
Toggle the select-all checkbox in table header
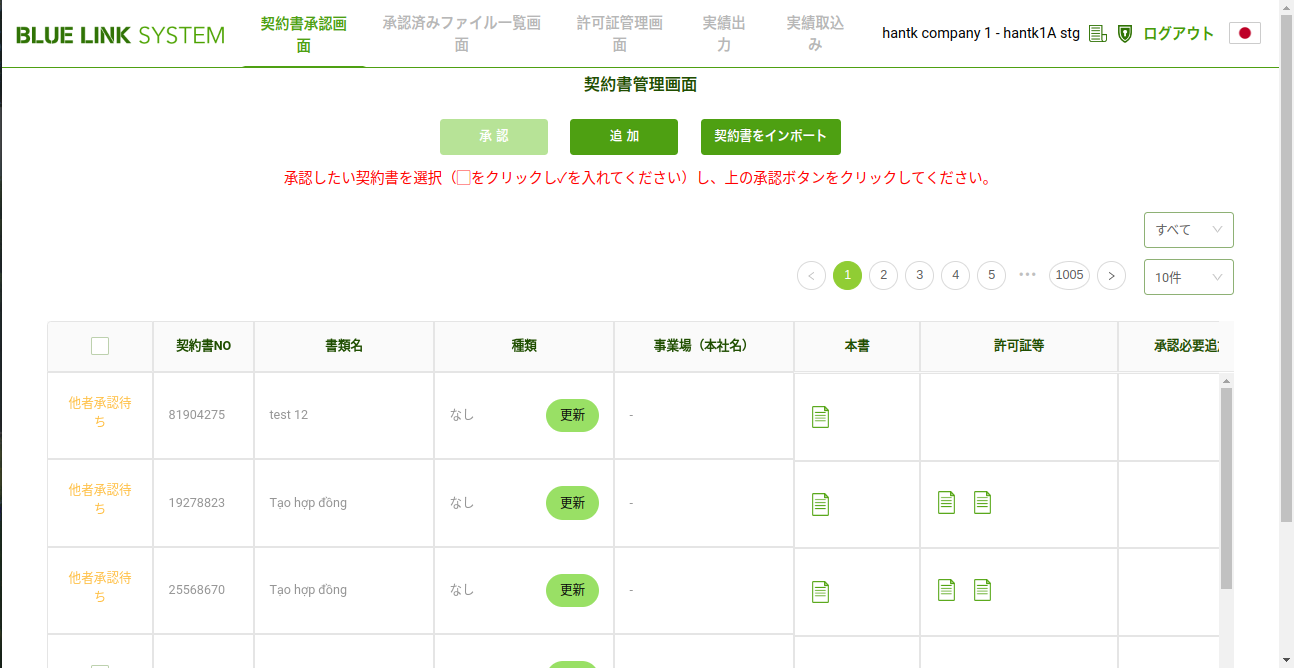point(100,346)
